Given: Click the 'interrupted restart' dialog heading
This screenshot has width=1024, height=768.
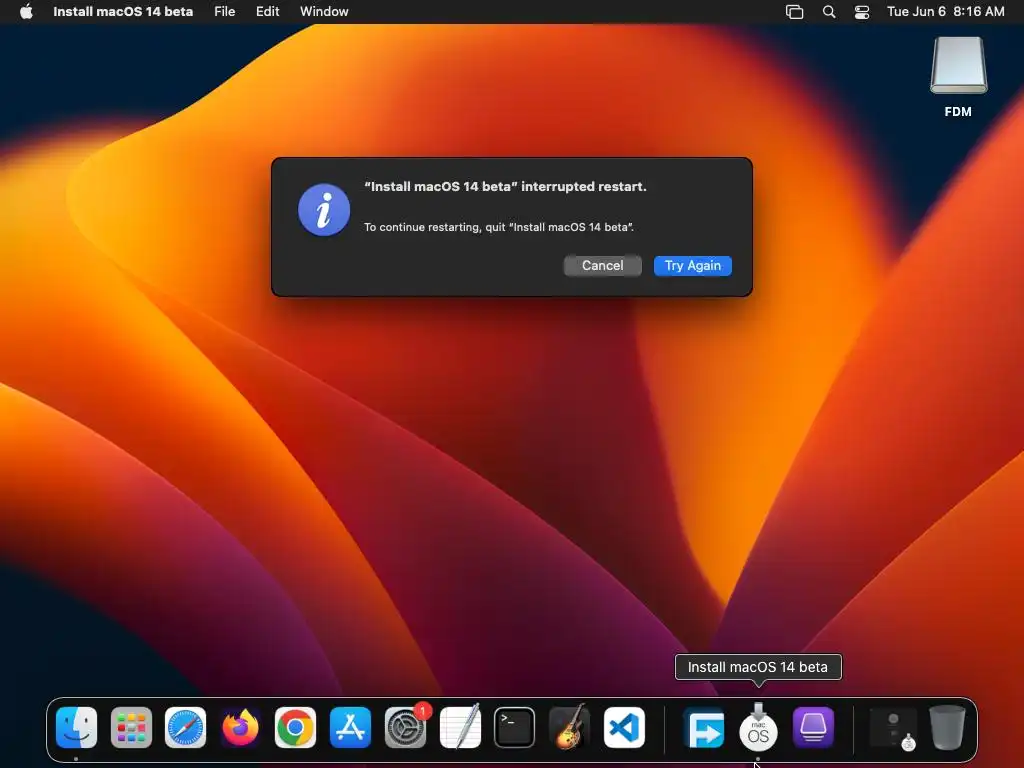Looking at the screenshot, I should [505, 187].
